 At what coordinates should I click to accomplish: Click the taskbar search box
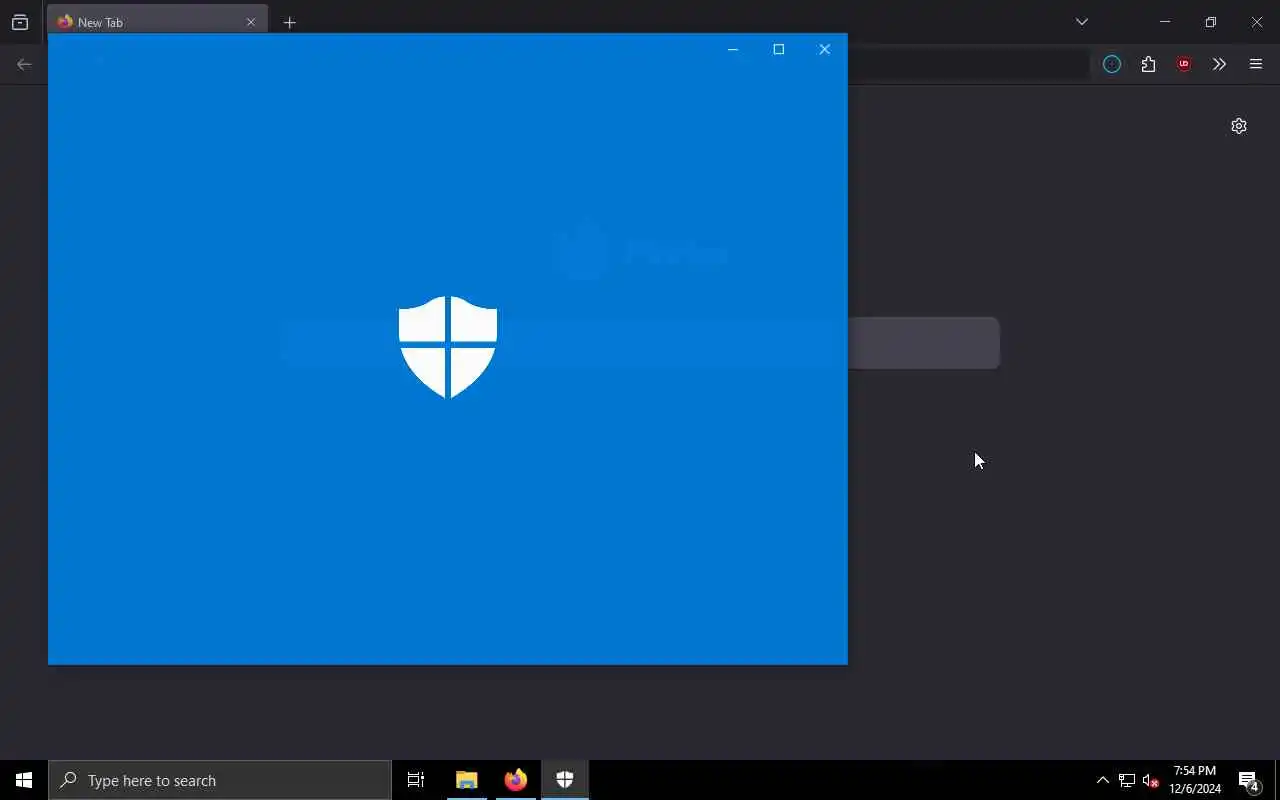click(x=220, y=780)
